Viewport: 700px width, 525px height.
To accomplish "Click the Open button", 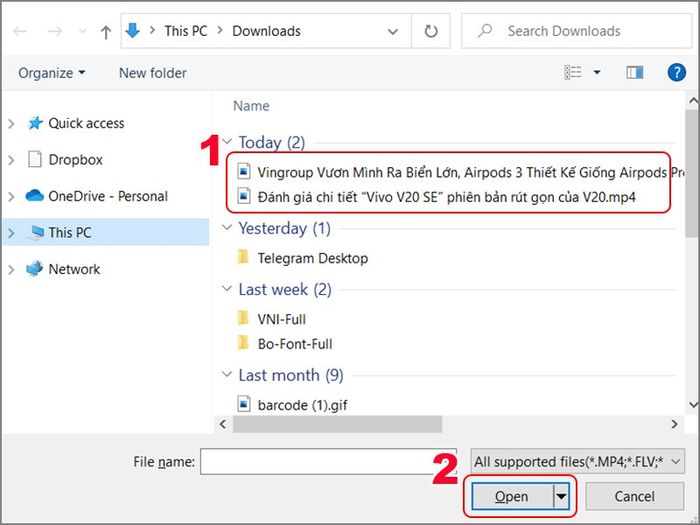I will 512,496.
